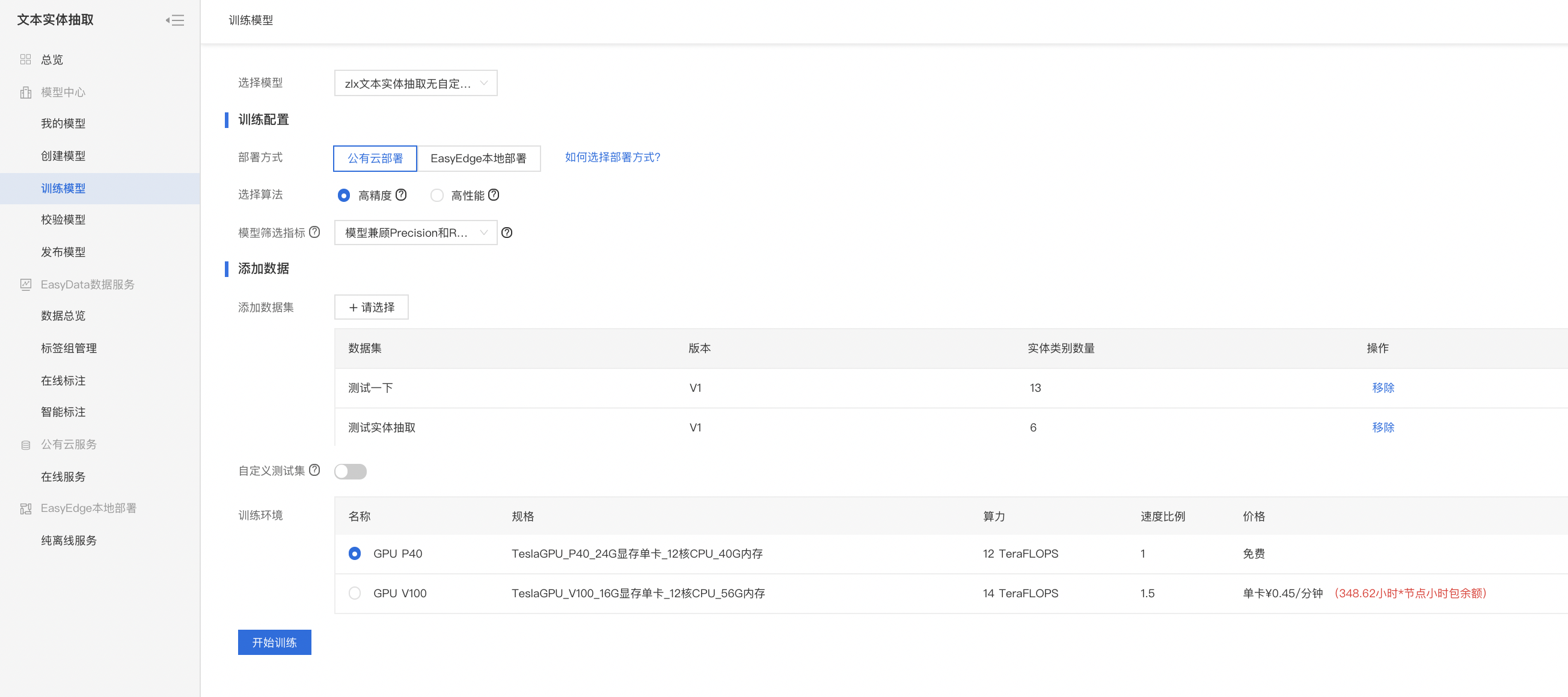Open 创建模型 in the sidebar
1568x697 pixels.
tap(63, 156)
